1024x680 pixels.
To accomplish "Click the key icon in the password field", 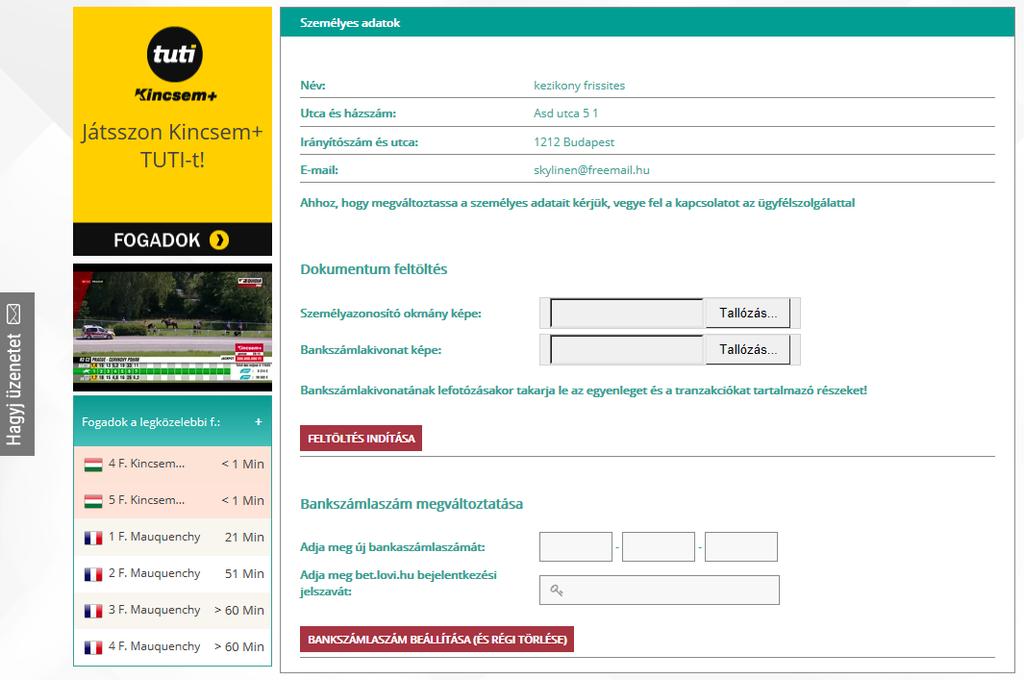I will 556,591.
